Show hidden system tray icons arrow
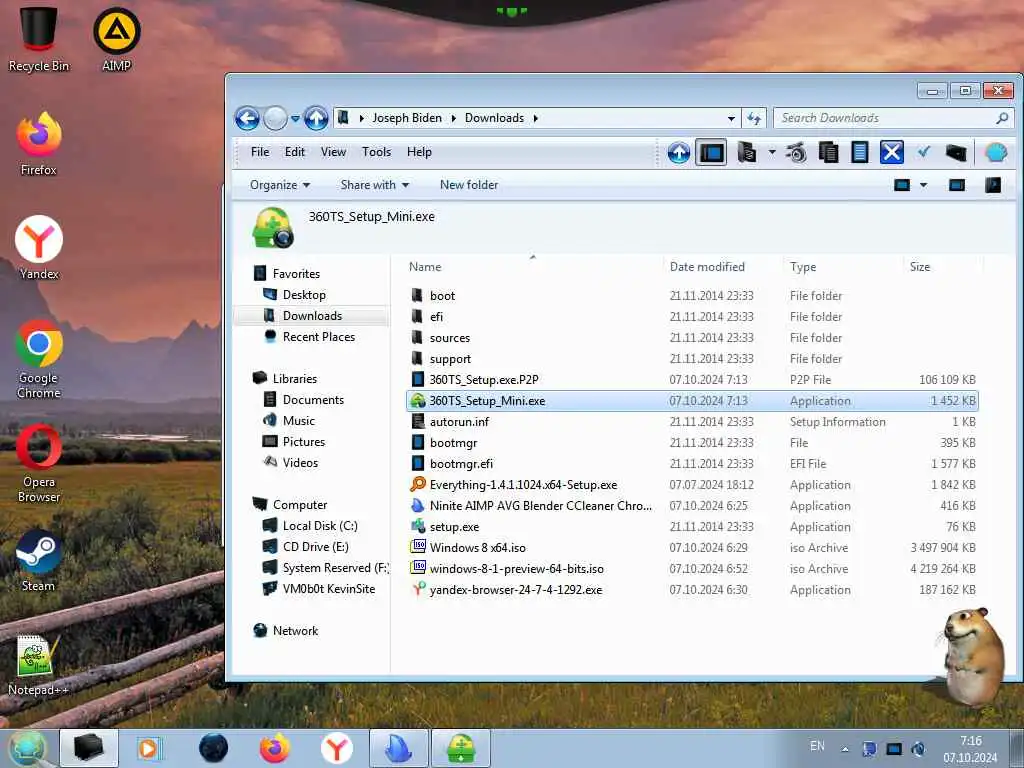This screenshot has width=1024, height=768. pyautogui.click(x=845, y=749)
